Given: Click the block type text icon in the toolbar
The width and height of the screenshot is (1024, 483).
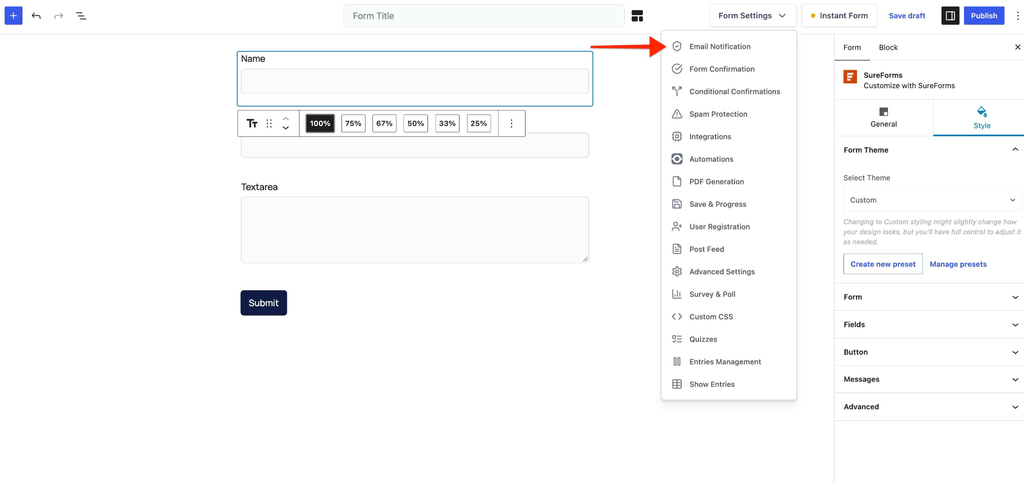Looking at the screenshot, I should point(252,123).
